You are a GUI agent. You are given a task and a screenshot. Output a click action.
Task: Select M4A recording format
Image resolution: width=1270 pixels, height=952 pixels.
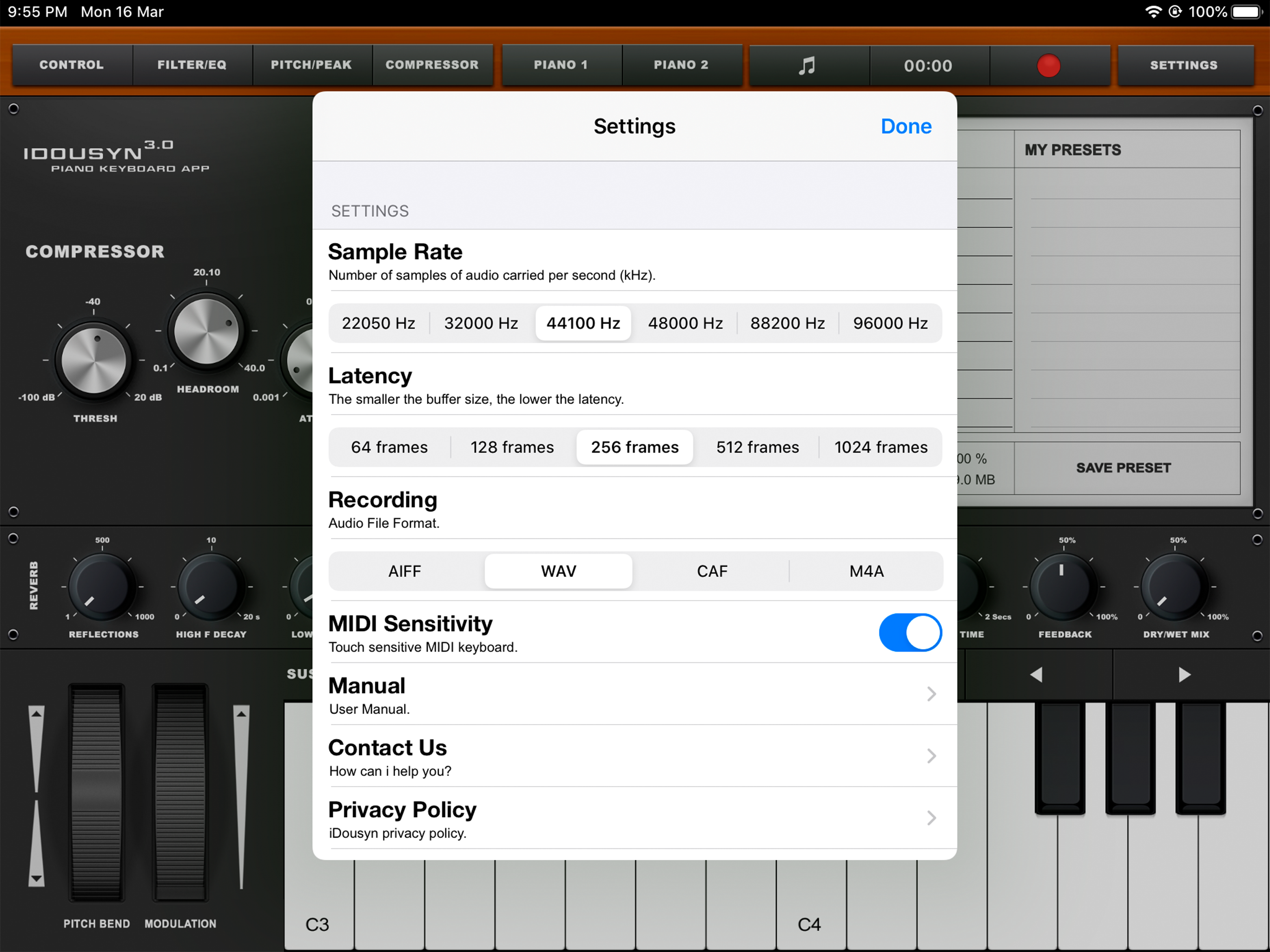pos(866,571)
